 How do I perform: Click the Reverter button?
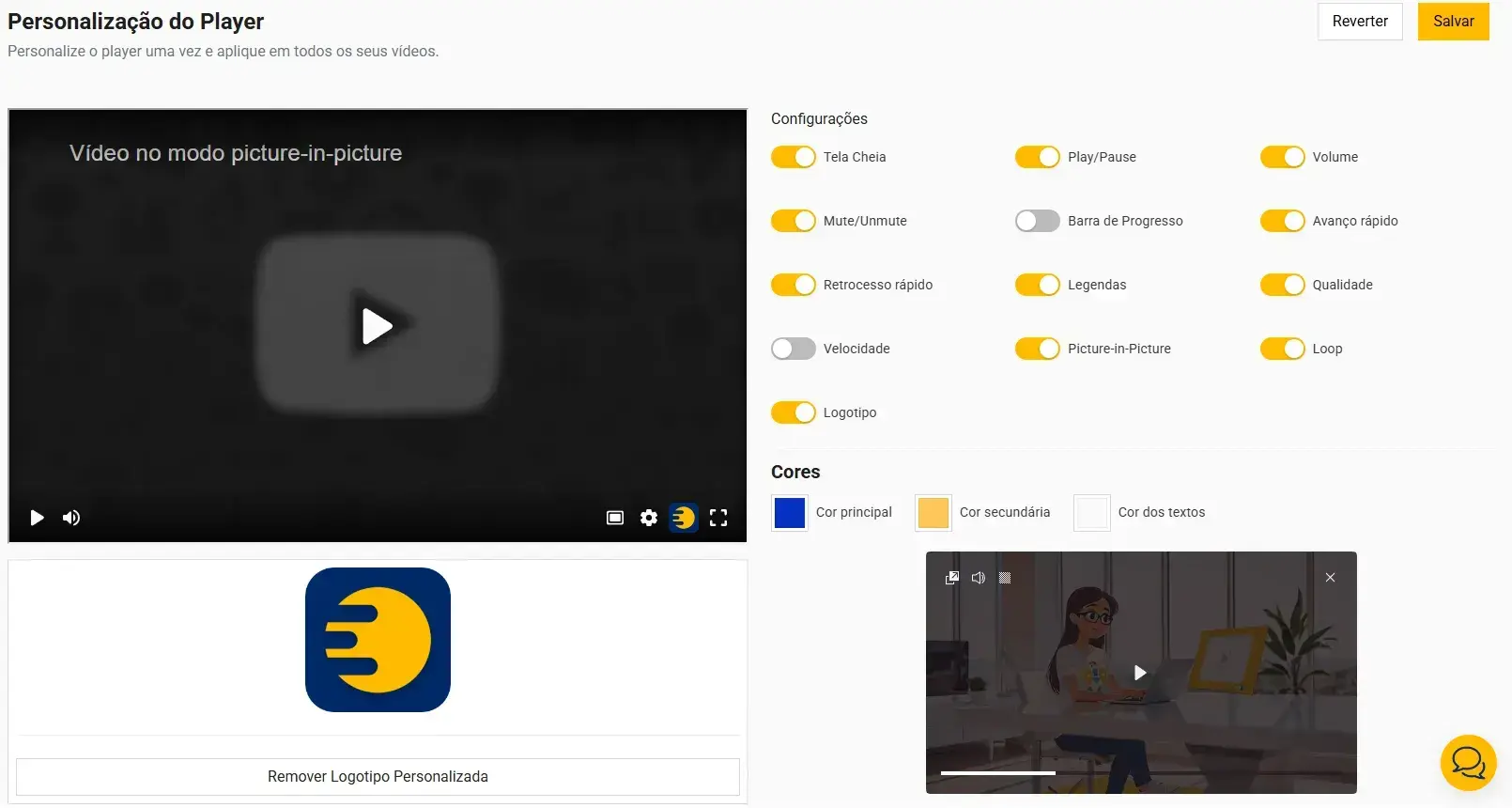pyautogui.click(x=1359, y=22)
